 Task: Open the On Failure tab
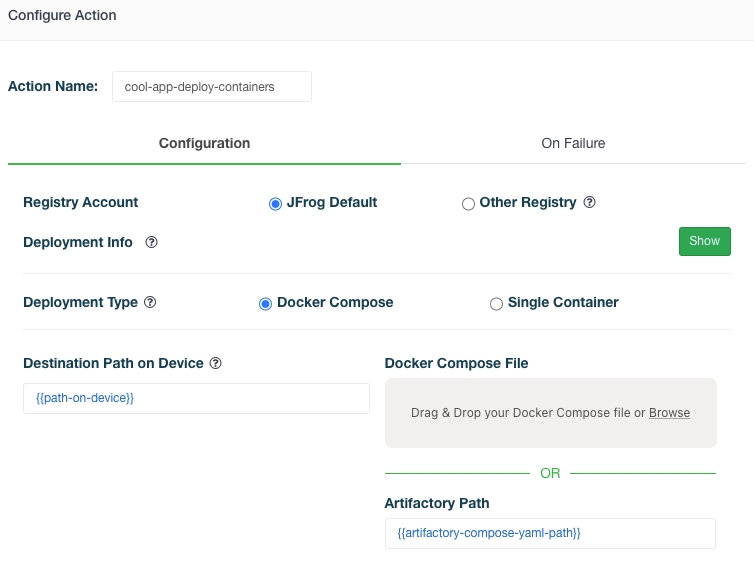(x=573, y=143)
